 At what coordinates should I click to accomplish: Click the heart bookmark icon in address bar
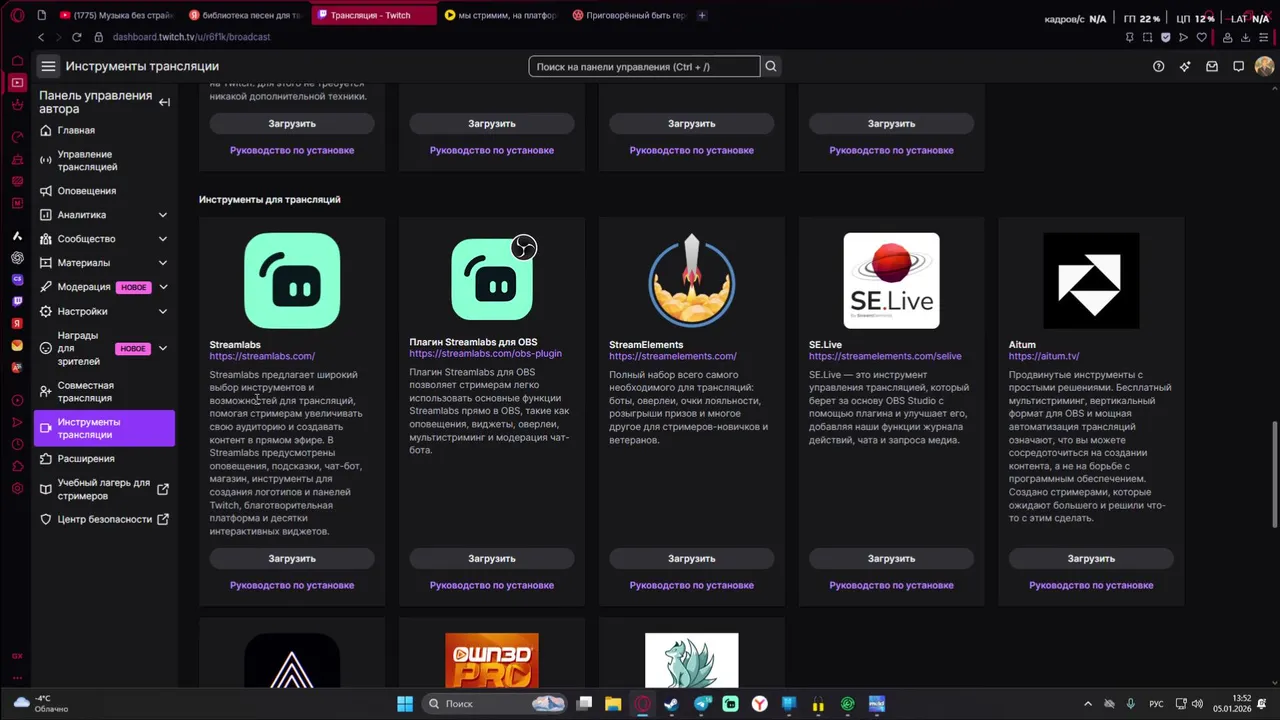point(1201,37)
